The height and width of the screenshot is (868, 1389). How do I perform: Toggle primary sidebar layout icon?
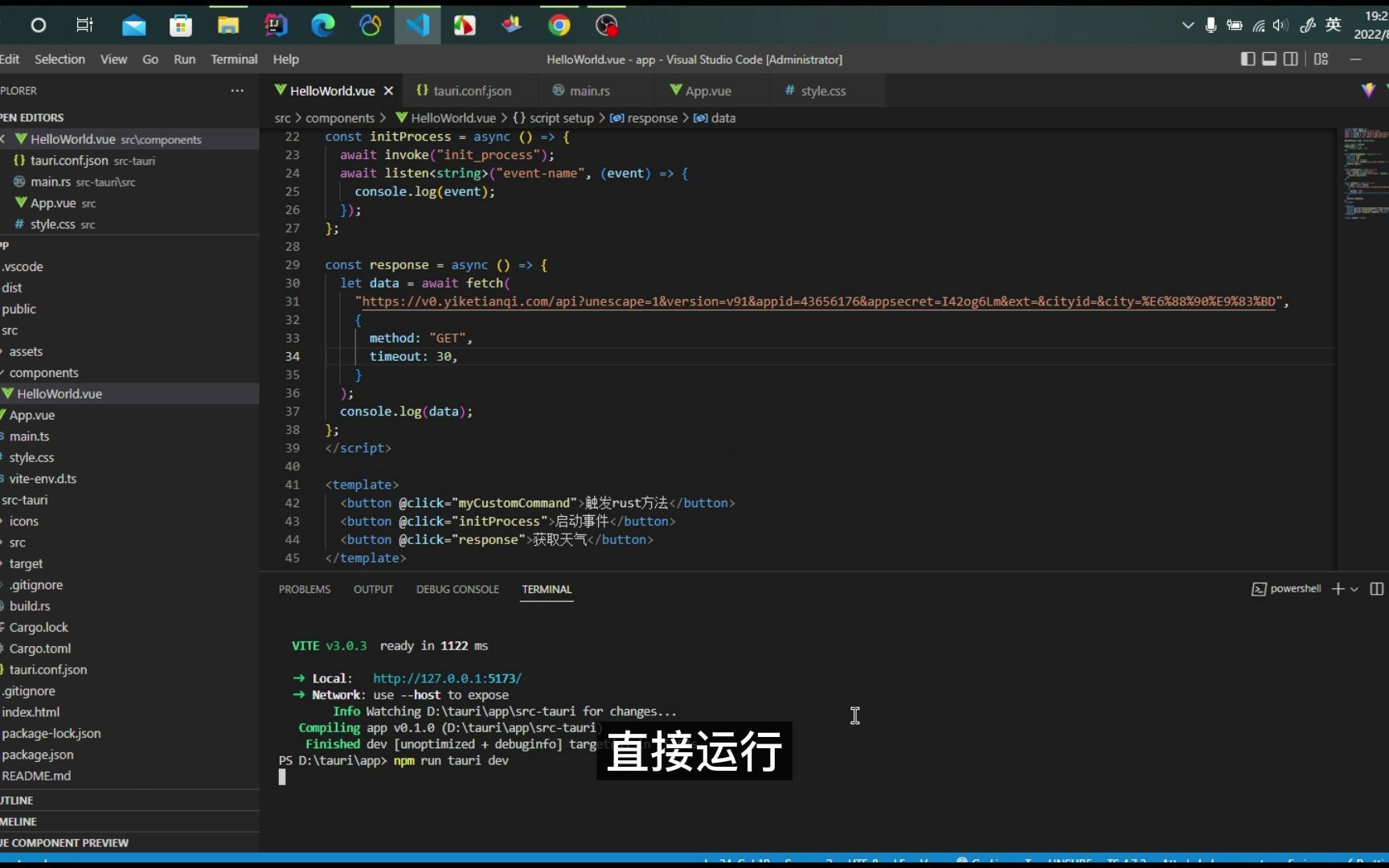point(1248,59)
